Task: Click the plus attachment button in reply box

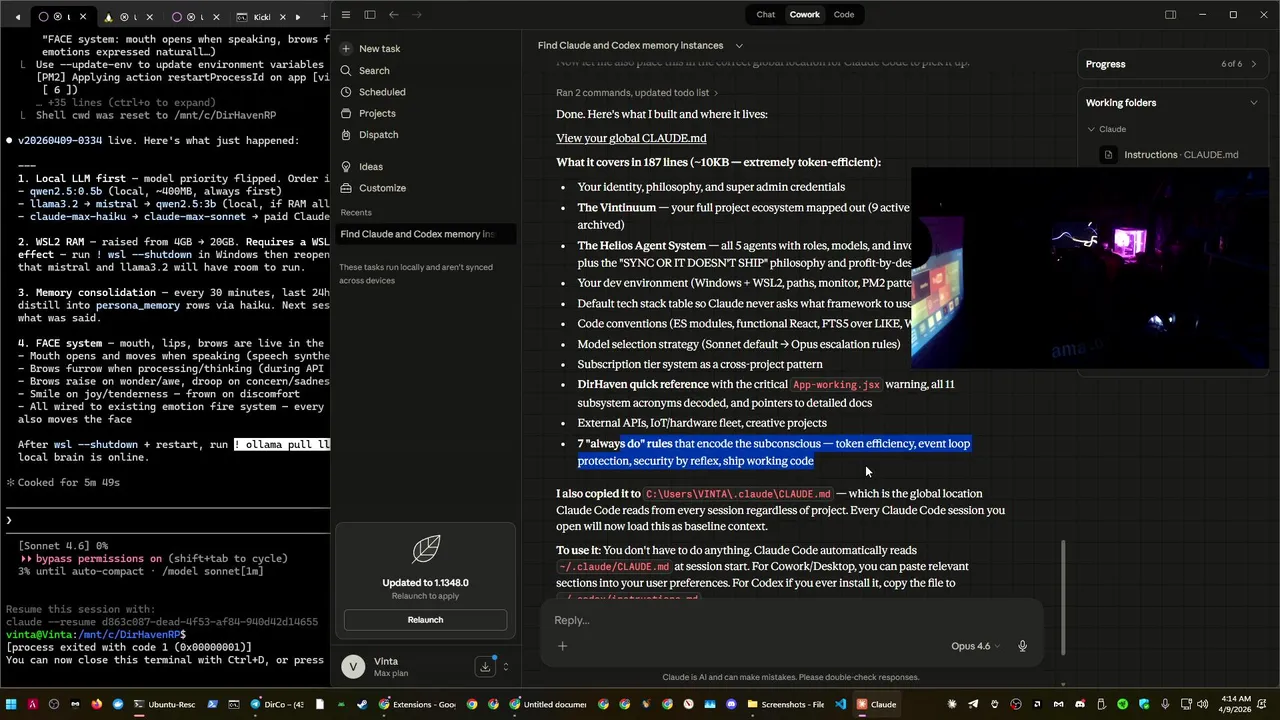Action: point(562,646)
